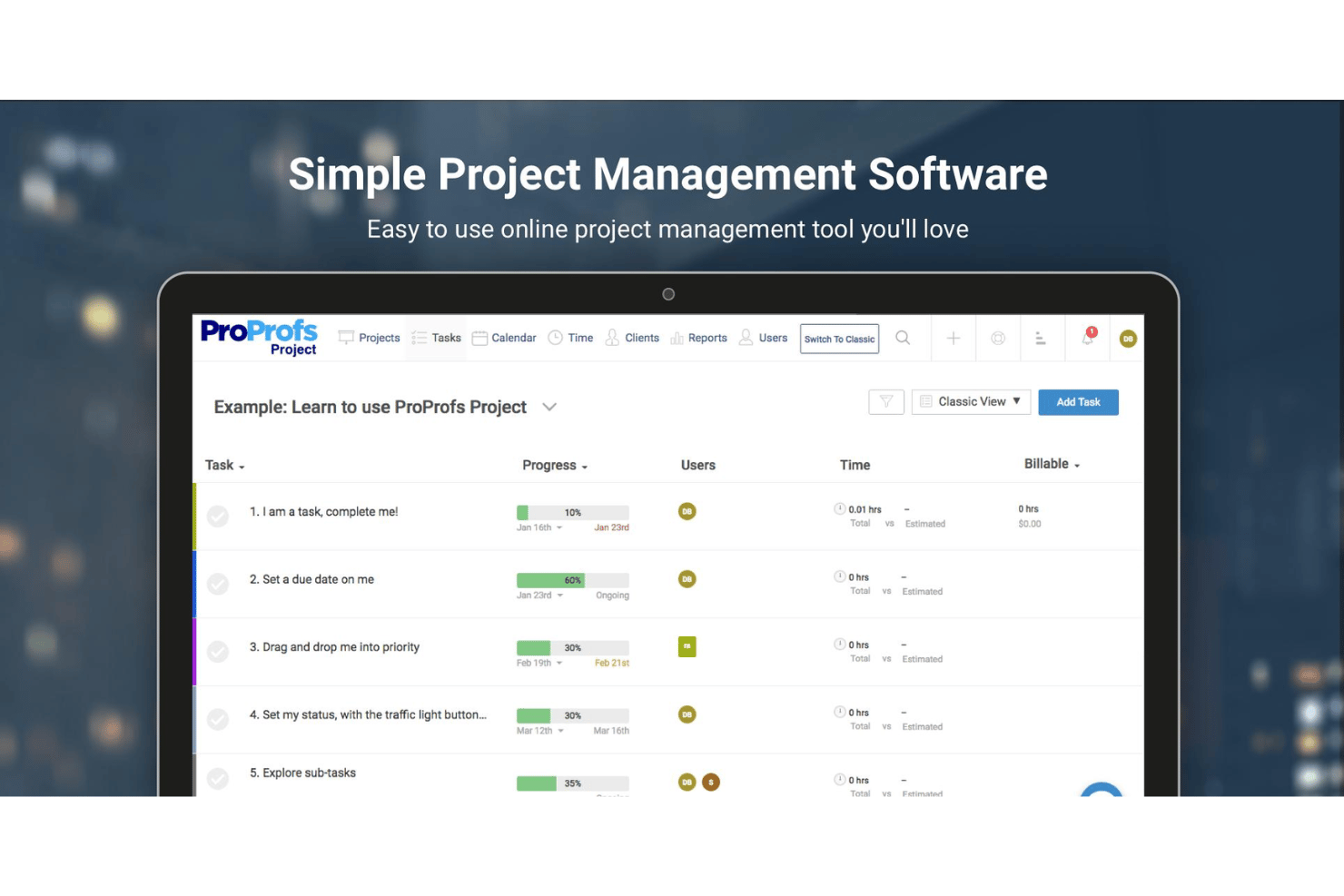Click the DB user avatar on task 5
The image size is (1344, 896).
coord(687,782)
